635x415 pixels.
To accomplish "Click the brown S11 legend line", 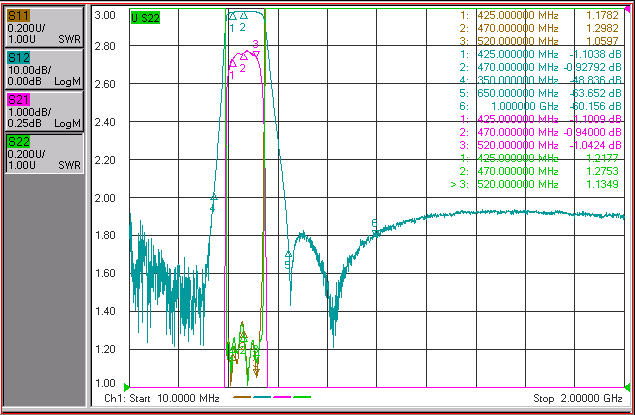I will click(x=242, y=398).
